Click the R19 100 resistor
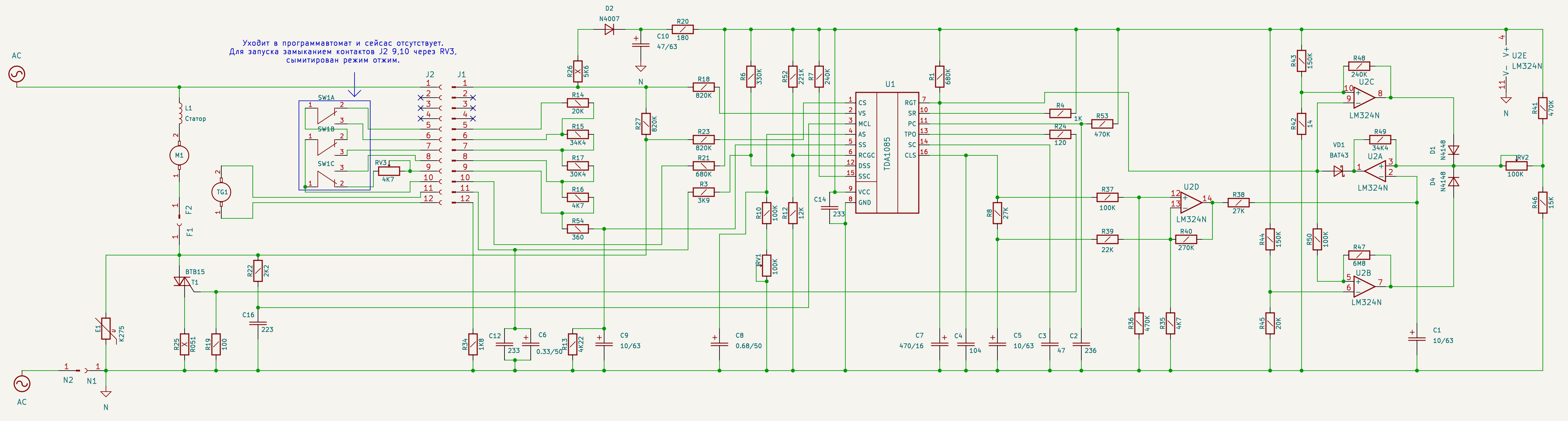Image resolution: width=1568 pixels, height=421 pixels. [x=216, y=344]
